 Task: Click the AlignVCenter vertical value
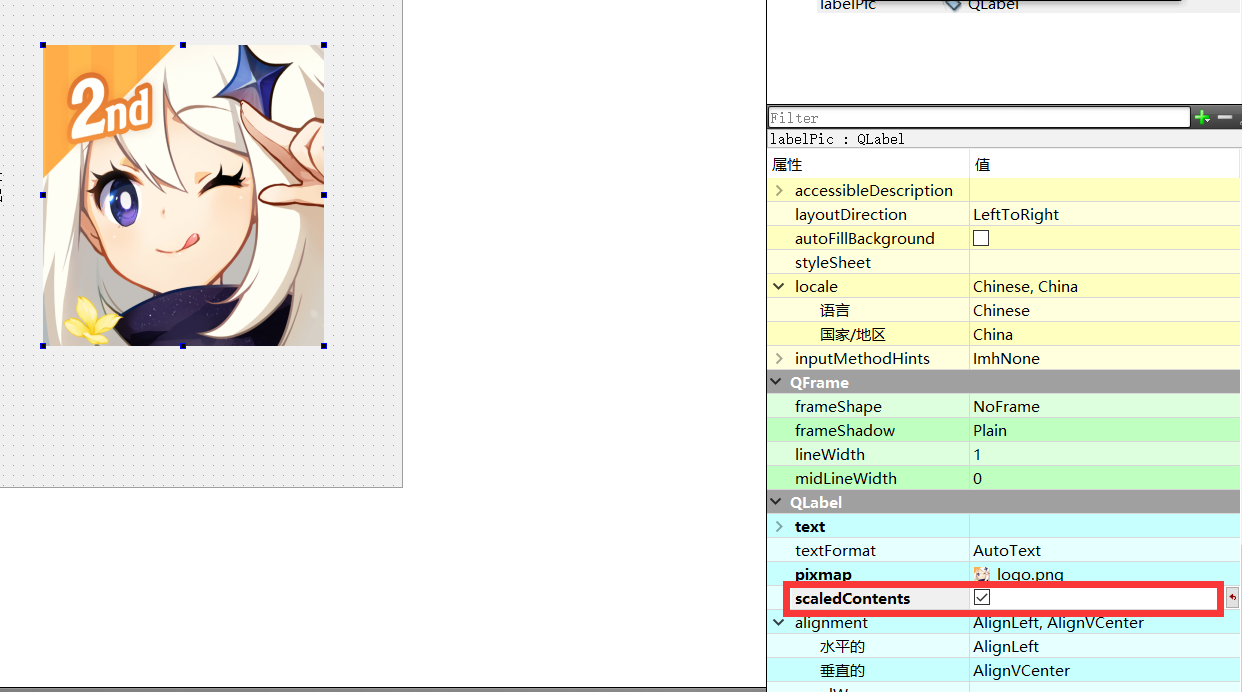(x=1021, y=670)
